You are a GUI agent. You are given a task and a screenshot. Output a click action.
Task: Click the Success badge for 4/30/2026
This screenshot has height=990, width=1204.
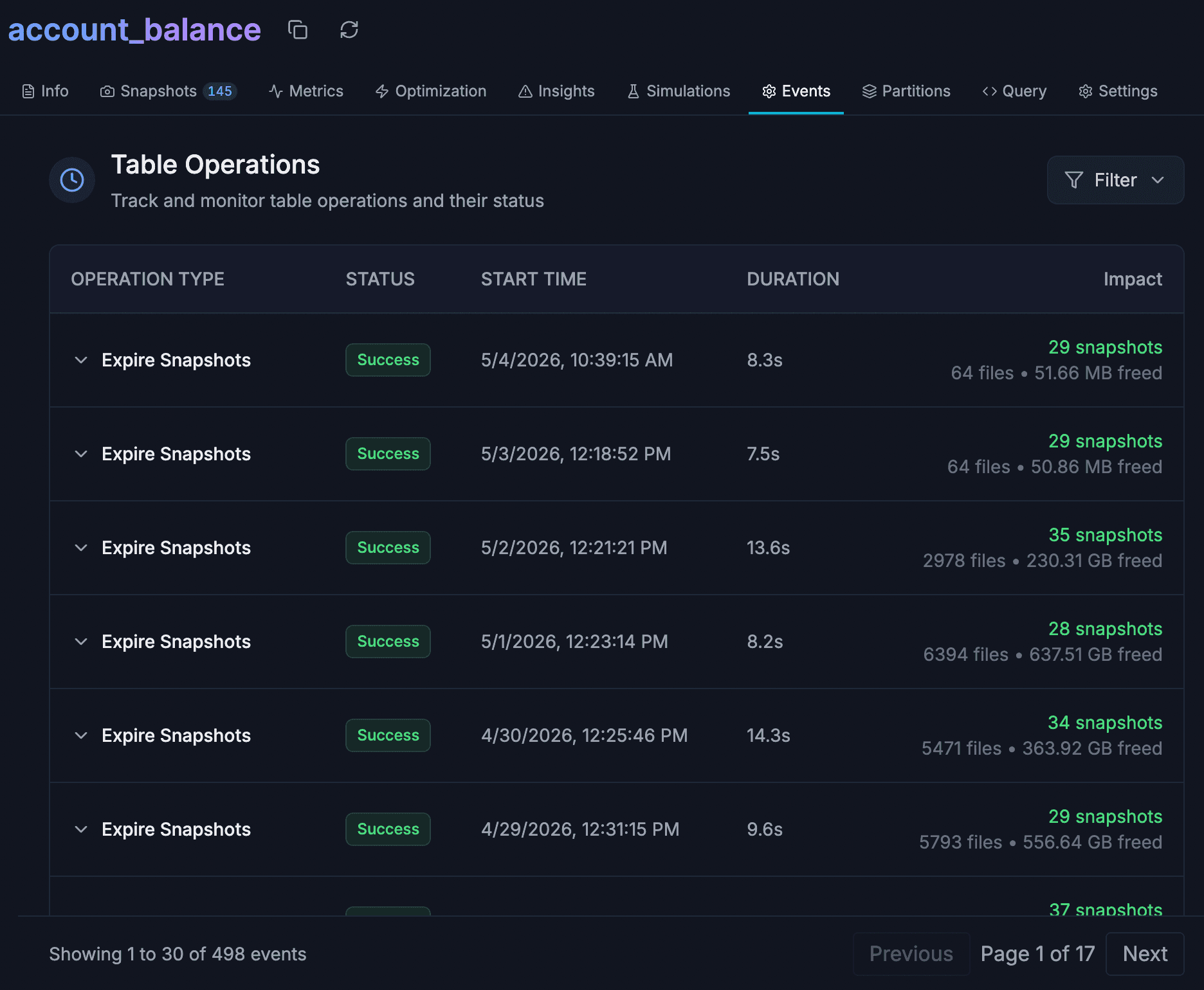tap(388, 735)
